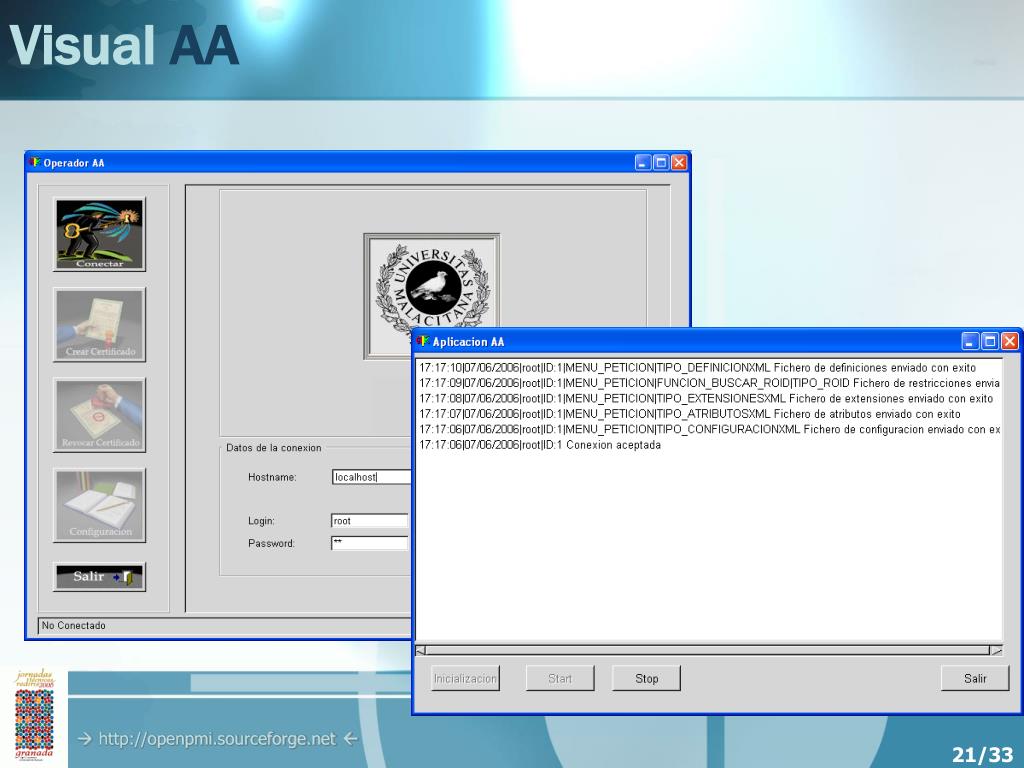The height and width of the screenshot is (768, 1024).
Task: Click the Login field containing root
Action: click(370, 520)
